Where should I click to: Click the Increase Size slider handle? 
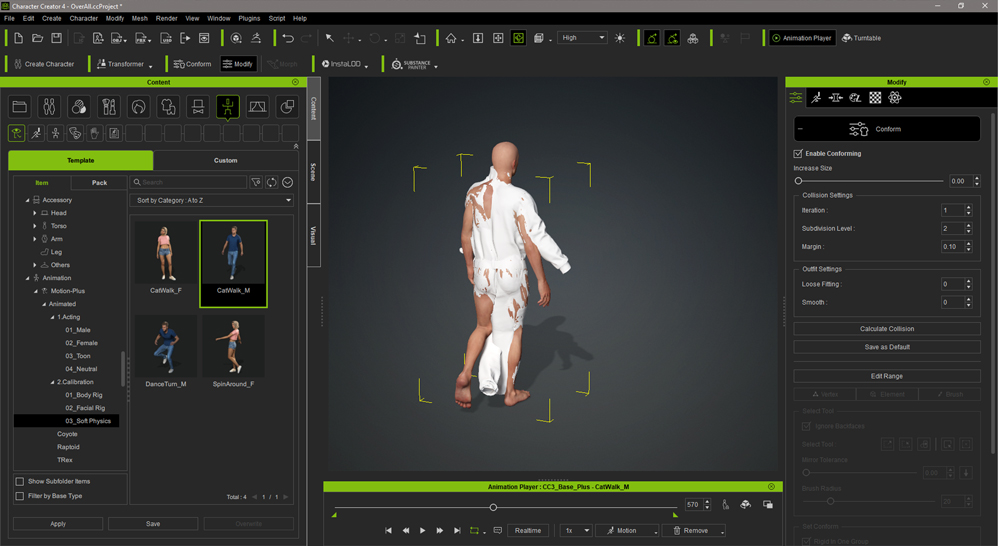(x=799, y=181)
